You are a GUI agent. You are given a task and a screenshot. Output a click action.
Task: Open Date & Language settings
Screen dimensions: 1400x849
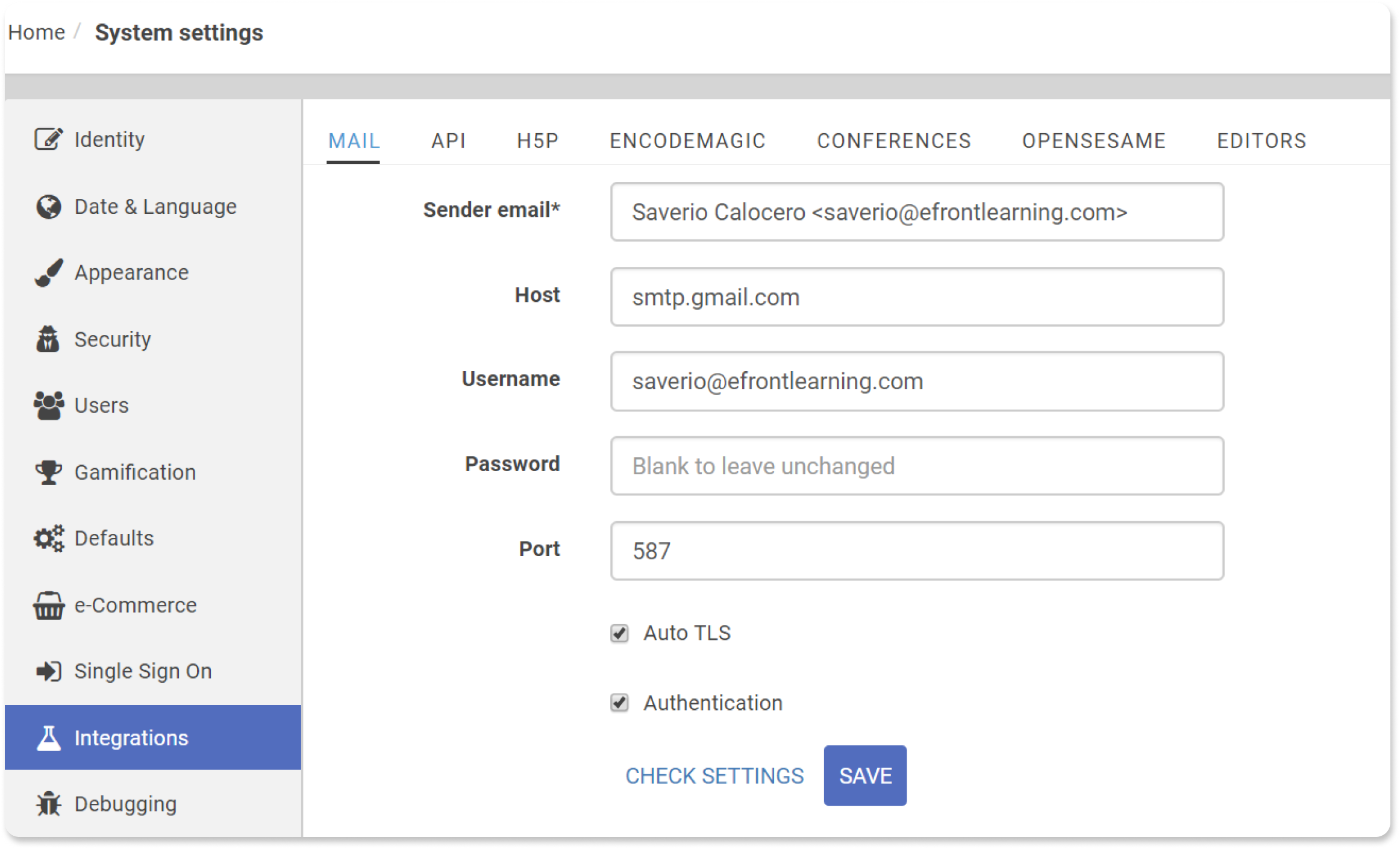pyautogui.click(x=155, y=206)
